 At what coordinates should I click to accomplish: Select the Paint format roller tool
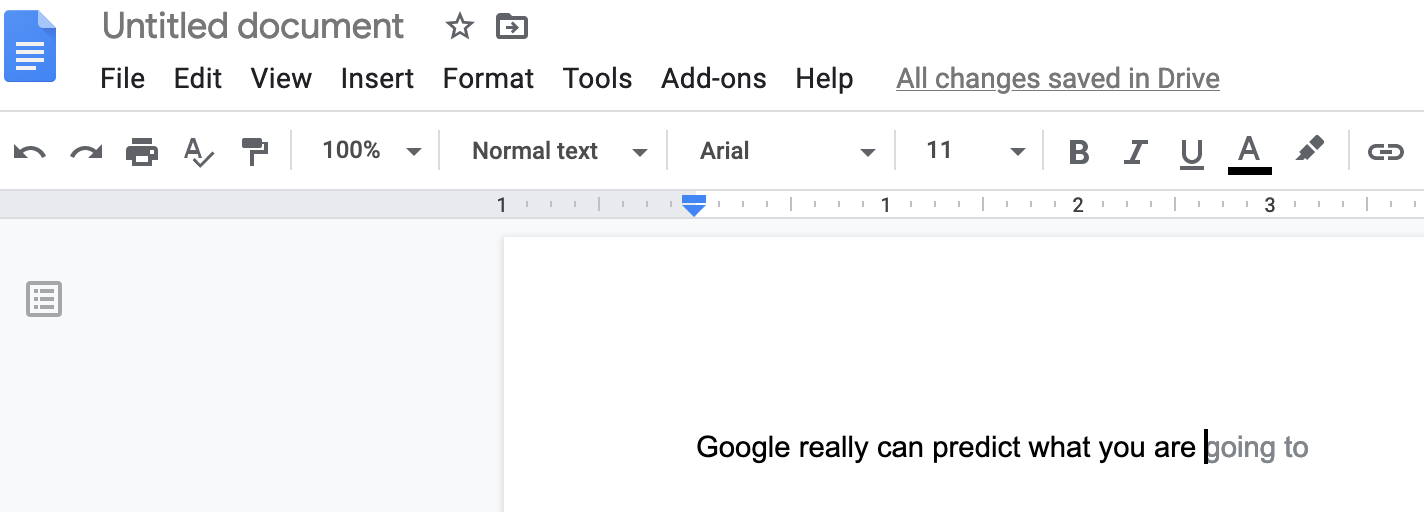(255, 152)
